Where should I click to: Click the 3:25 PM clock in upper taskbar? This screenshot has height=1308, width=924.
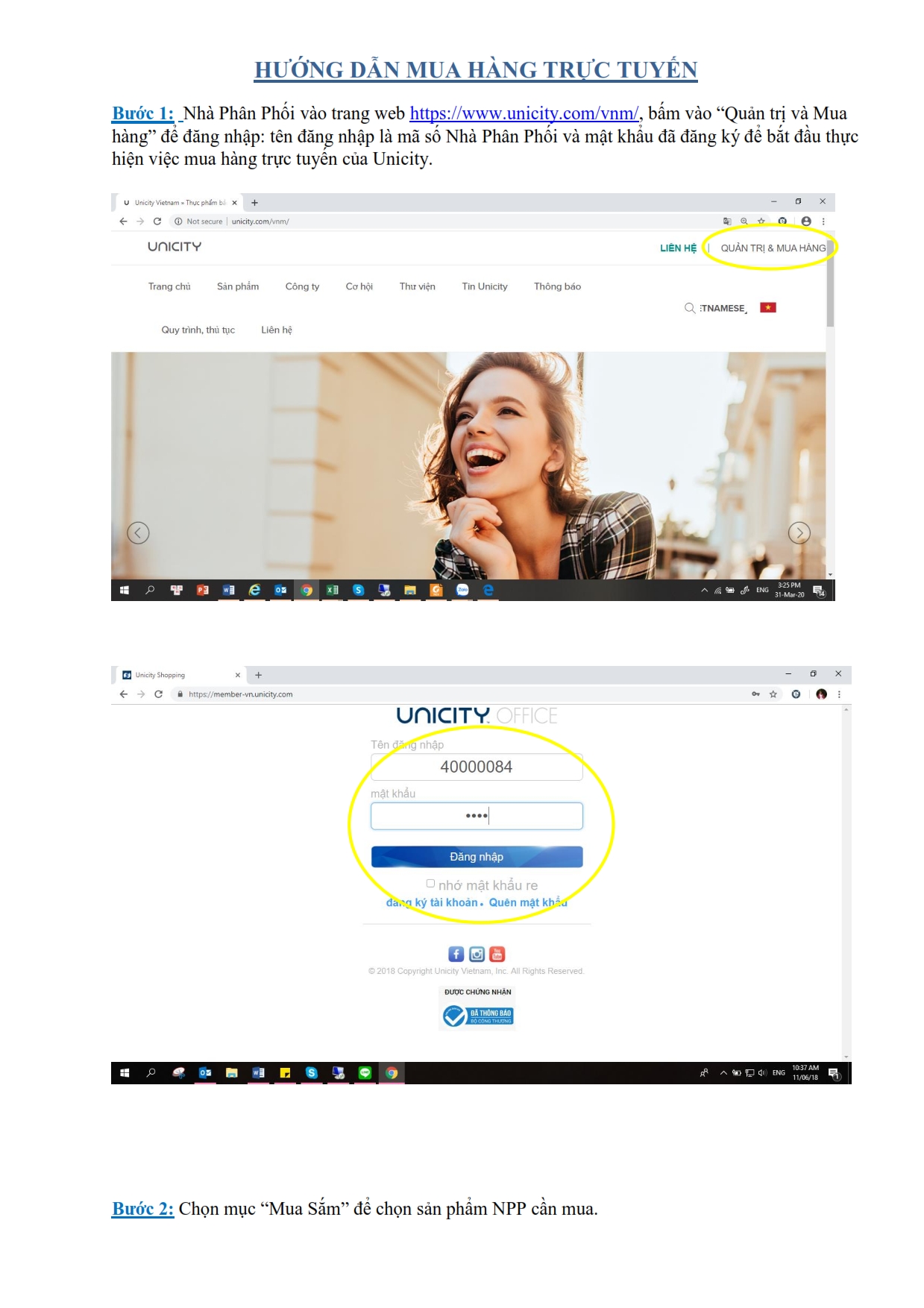tap(789, 590)
